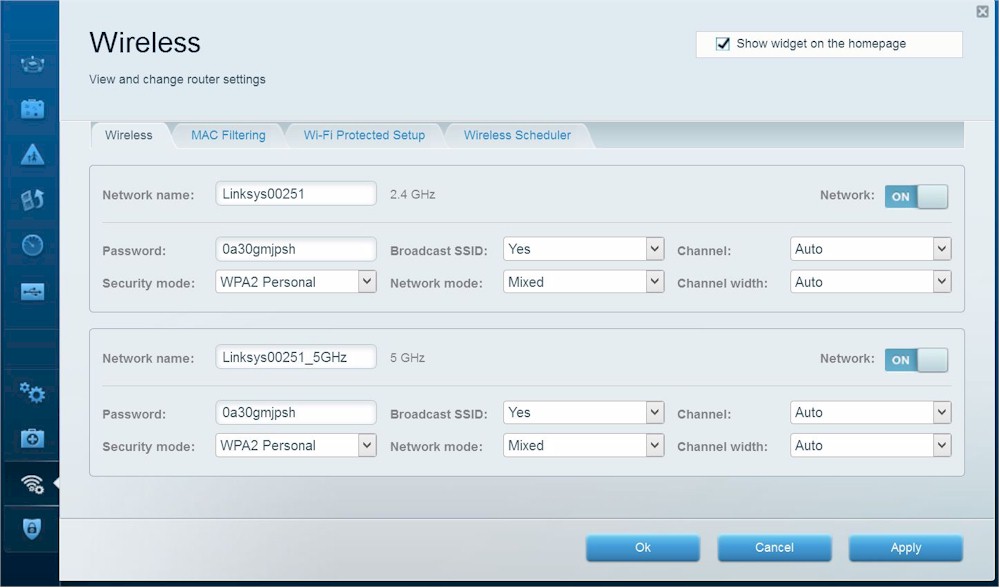The image size is (1000, 588).
Task: Open Security shield lock icon
Action: 32,529
